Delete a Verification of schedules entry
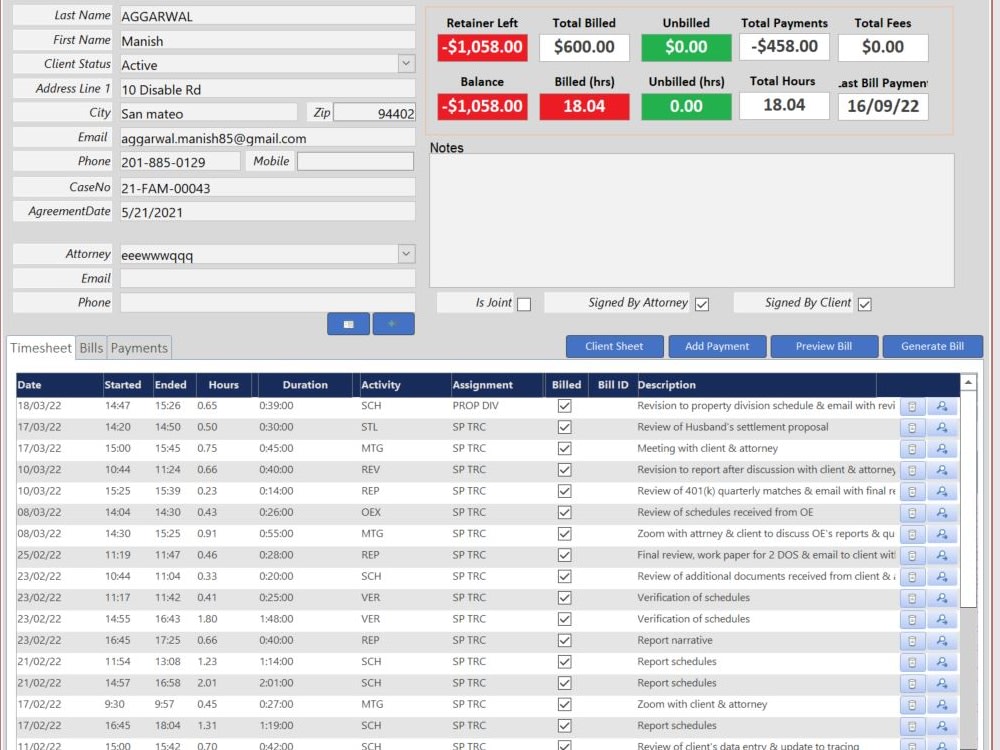 point(911,598)
